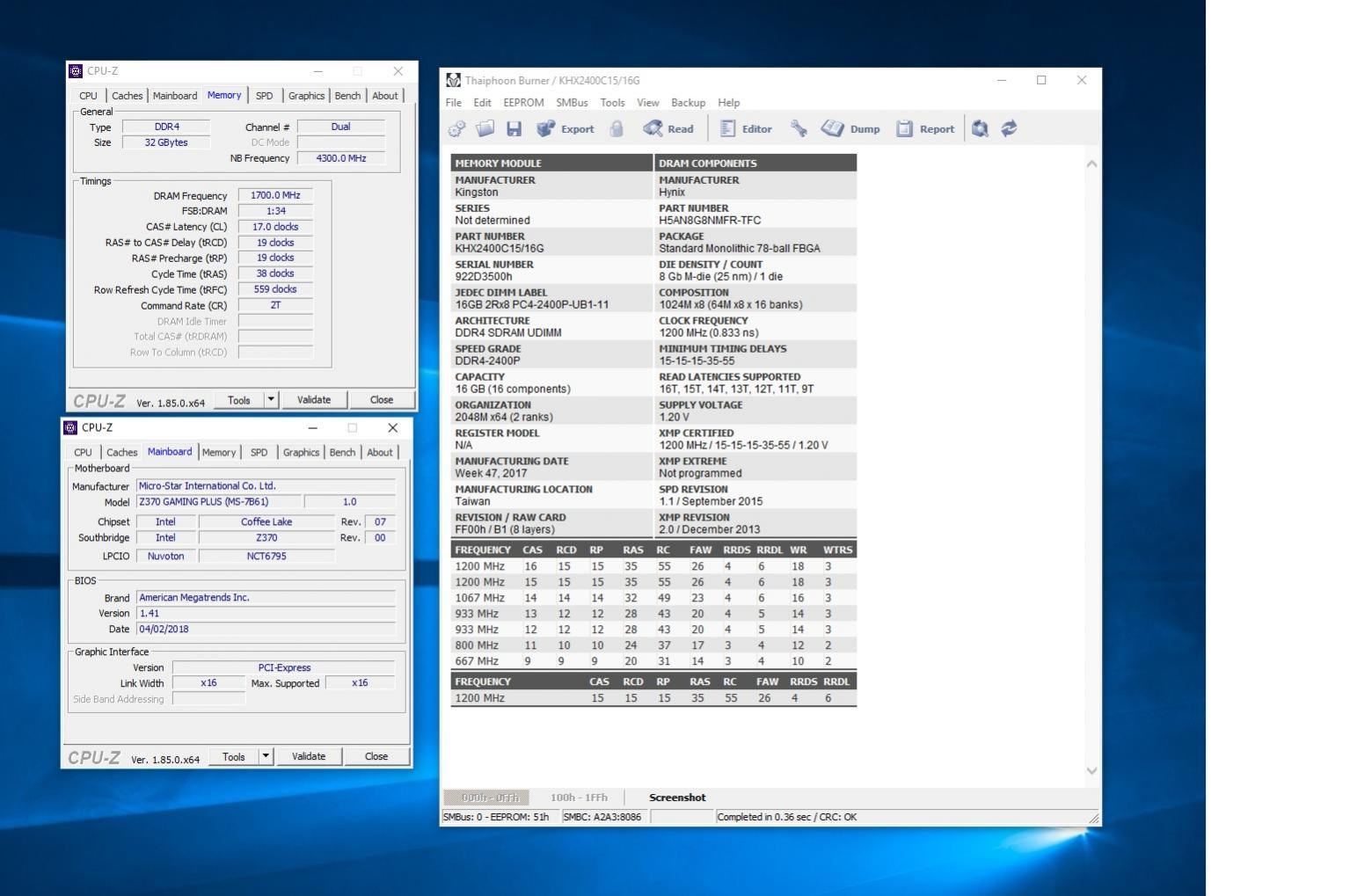Screen dimensions: 1350x896
Task: Switch to CPU tab in lower CPU-Z window
Action: [x=84, y=453]
